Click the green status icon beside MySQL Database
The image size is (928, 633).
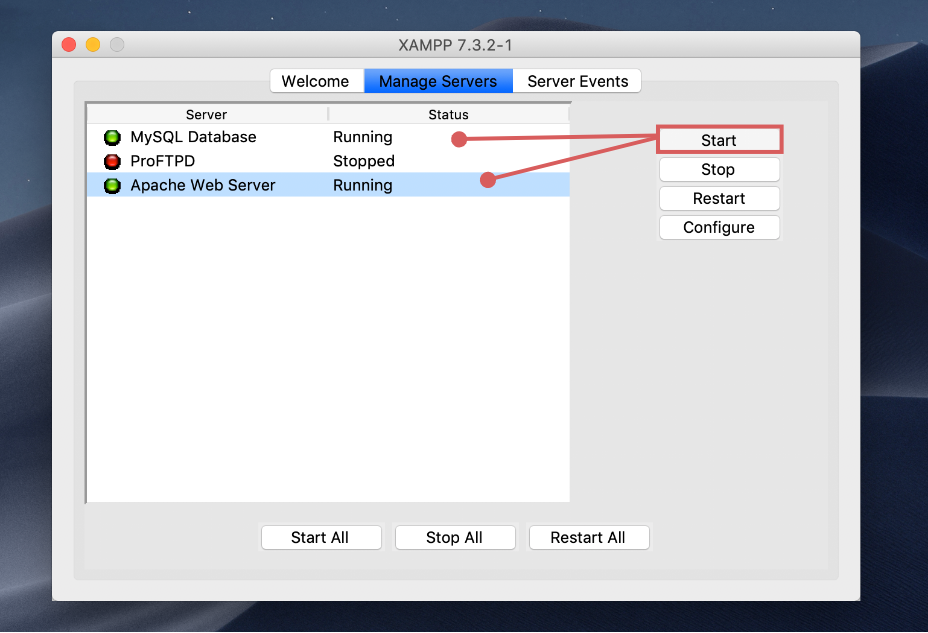point(112,137)
